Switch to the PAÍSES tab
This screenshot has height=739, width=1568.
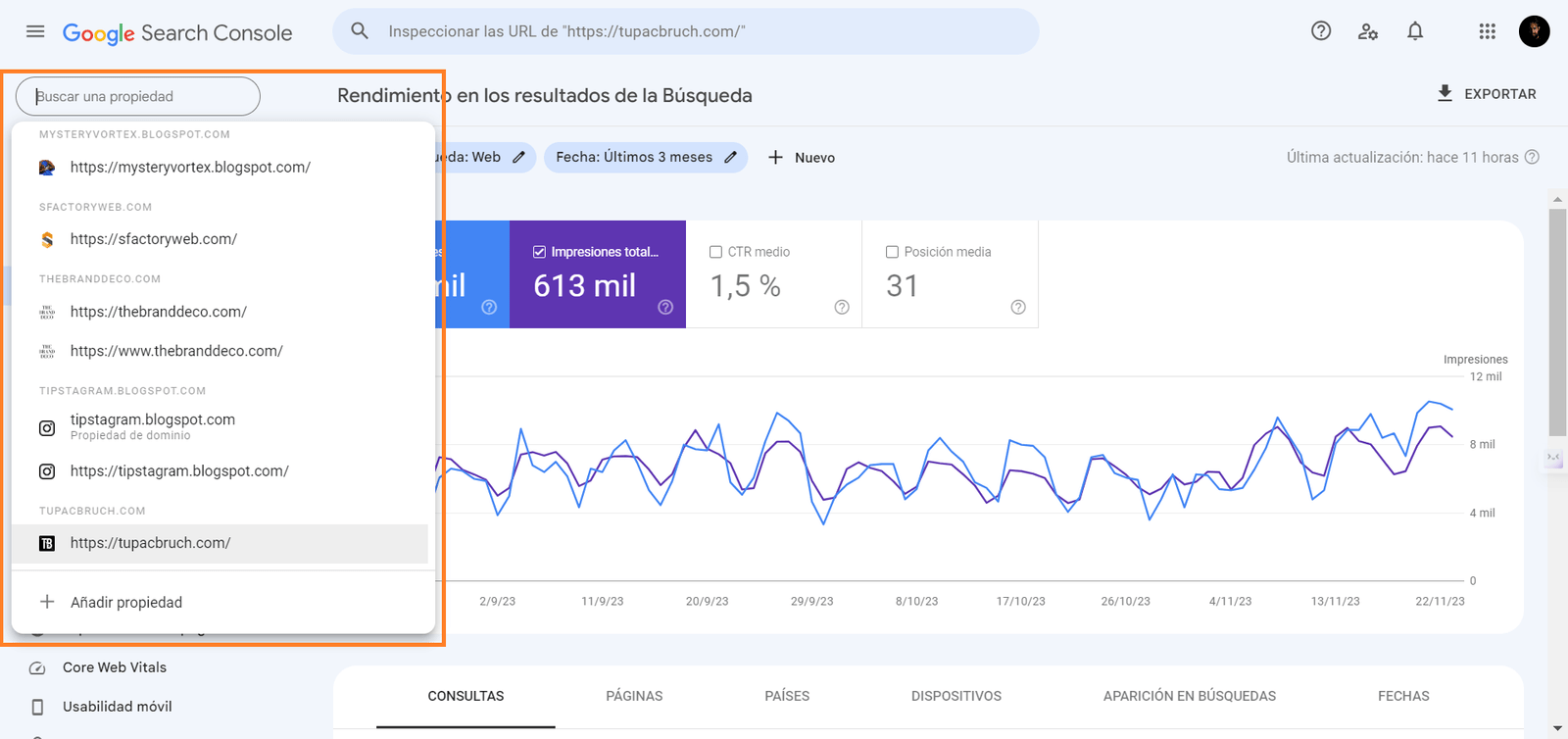[x=787, y=696]
